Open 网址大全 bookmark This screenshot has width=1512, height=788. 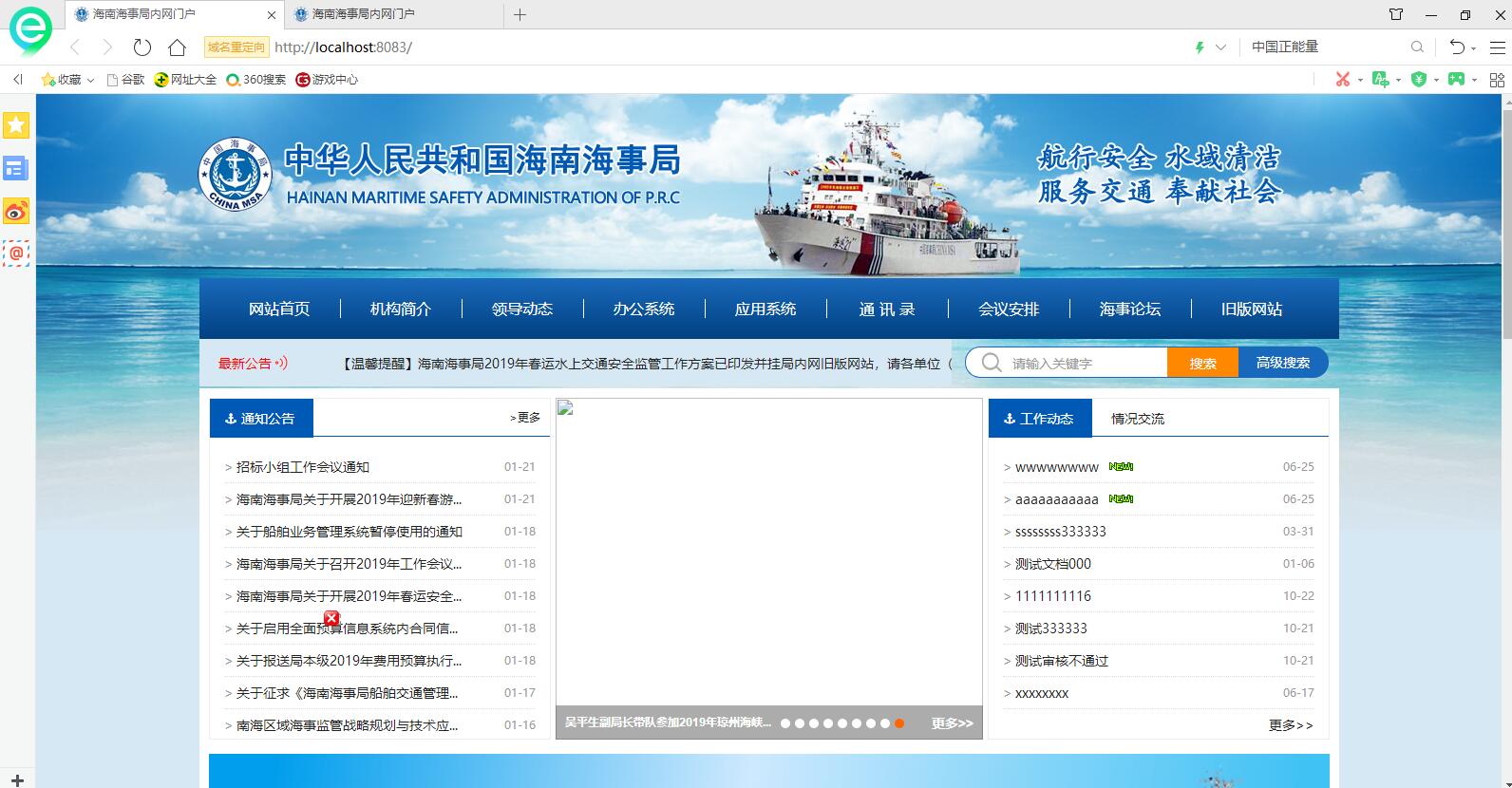pyautogui.click(x=186, y=80)
